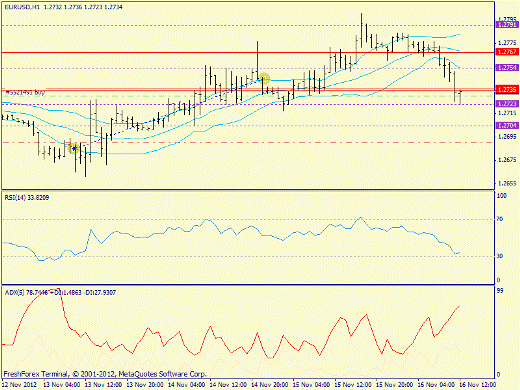Click the purple 1.2754 price label

tap(507, 68)
